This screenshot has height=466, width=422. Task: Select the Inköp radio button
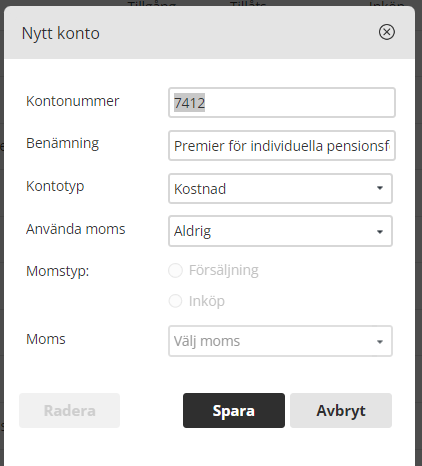pyautogui.click(x=175, y=301)
